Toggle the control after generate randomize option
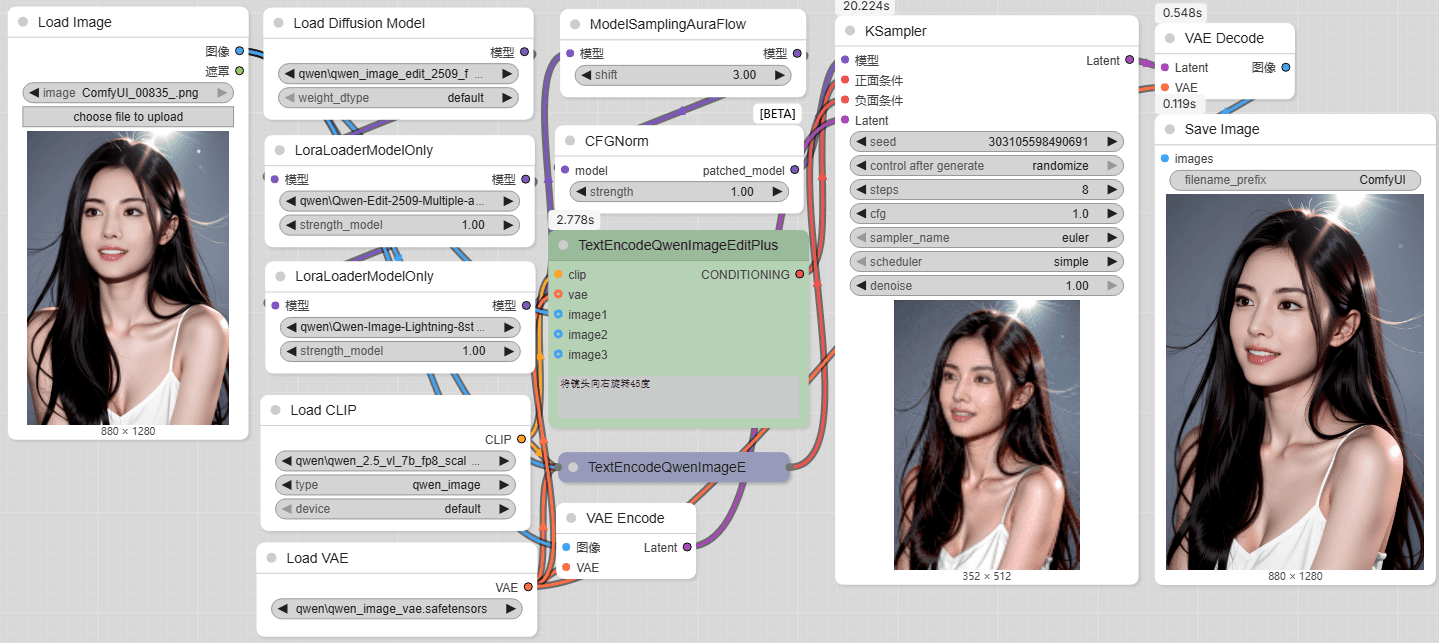 pos(985,166)
